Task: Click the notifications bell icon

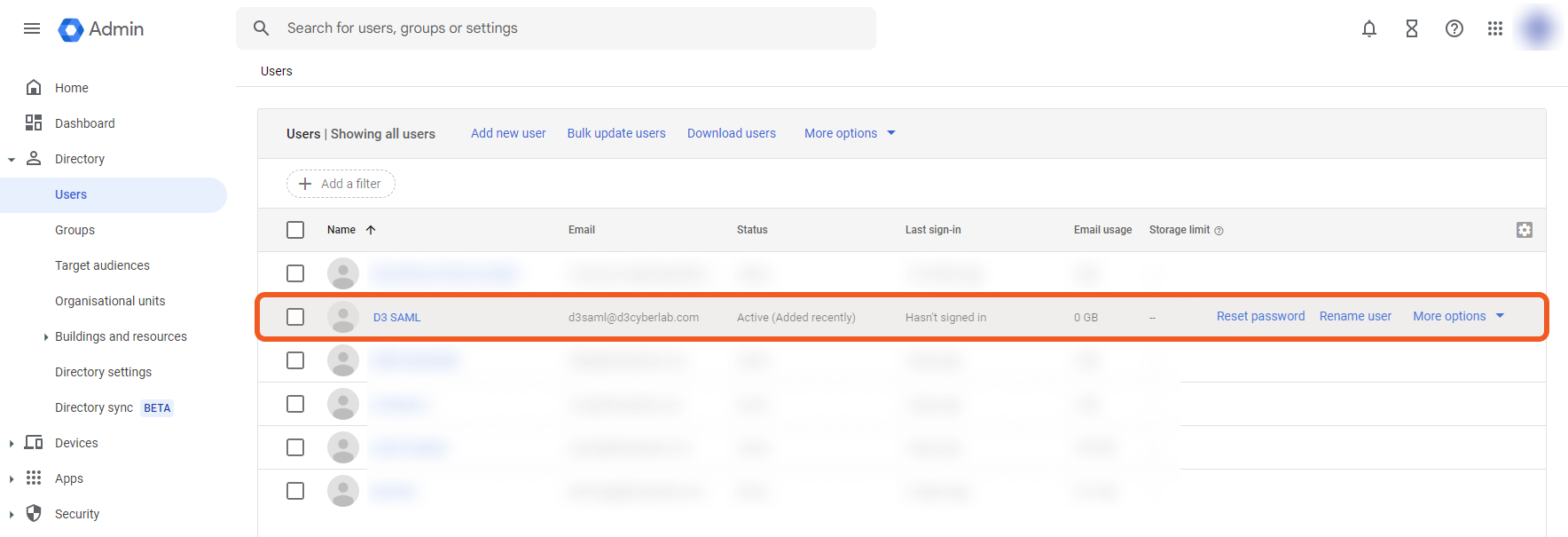Action: point(1369,28)
